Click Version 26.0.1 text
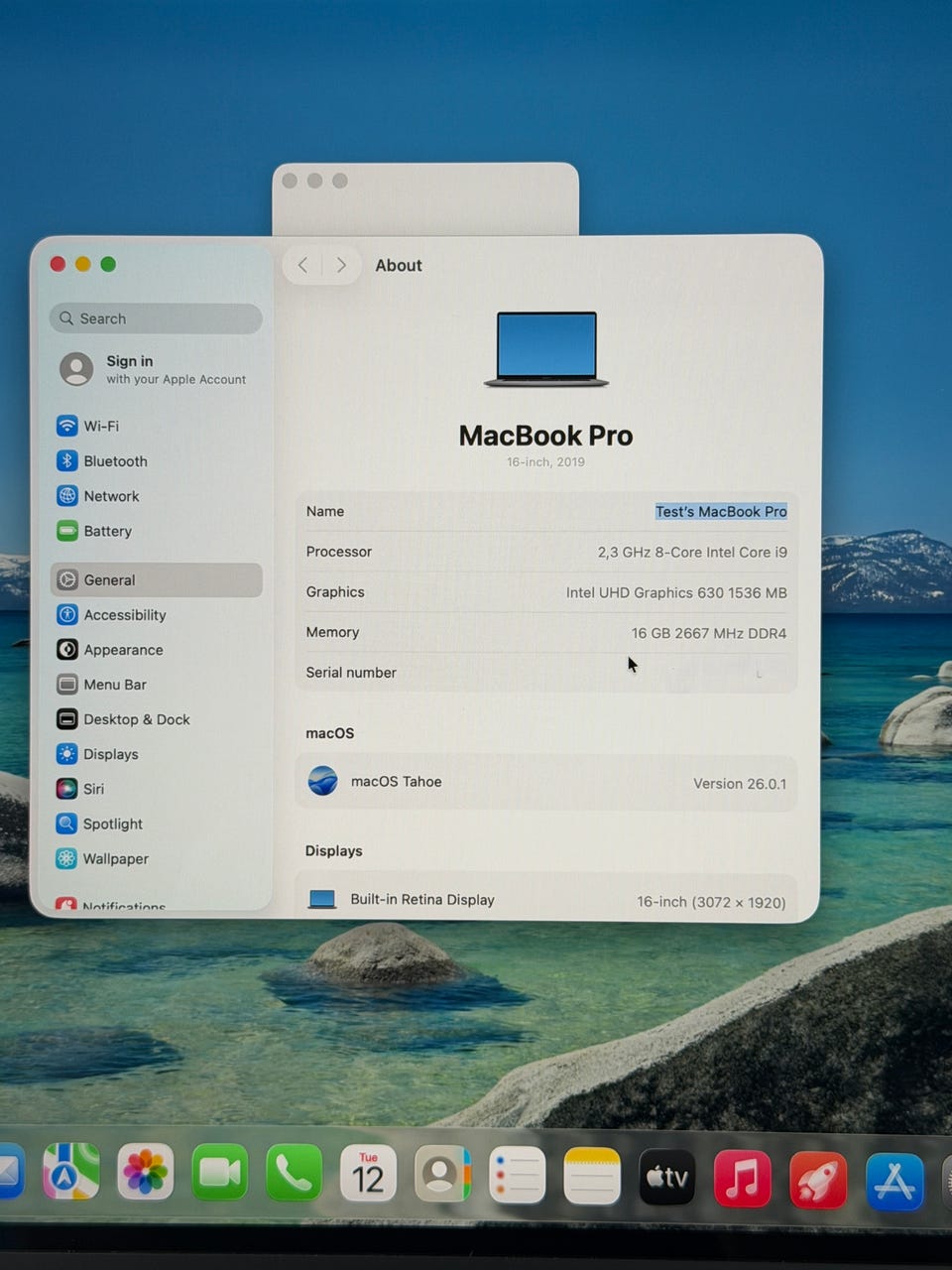This screenshot has width=952, height=1270. (740, 784)
